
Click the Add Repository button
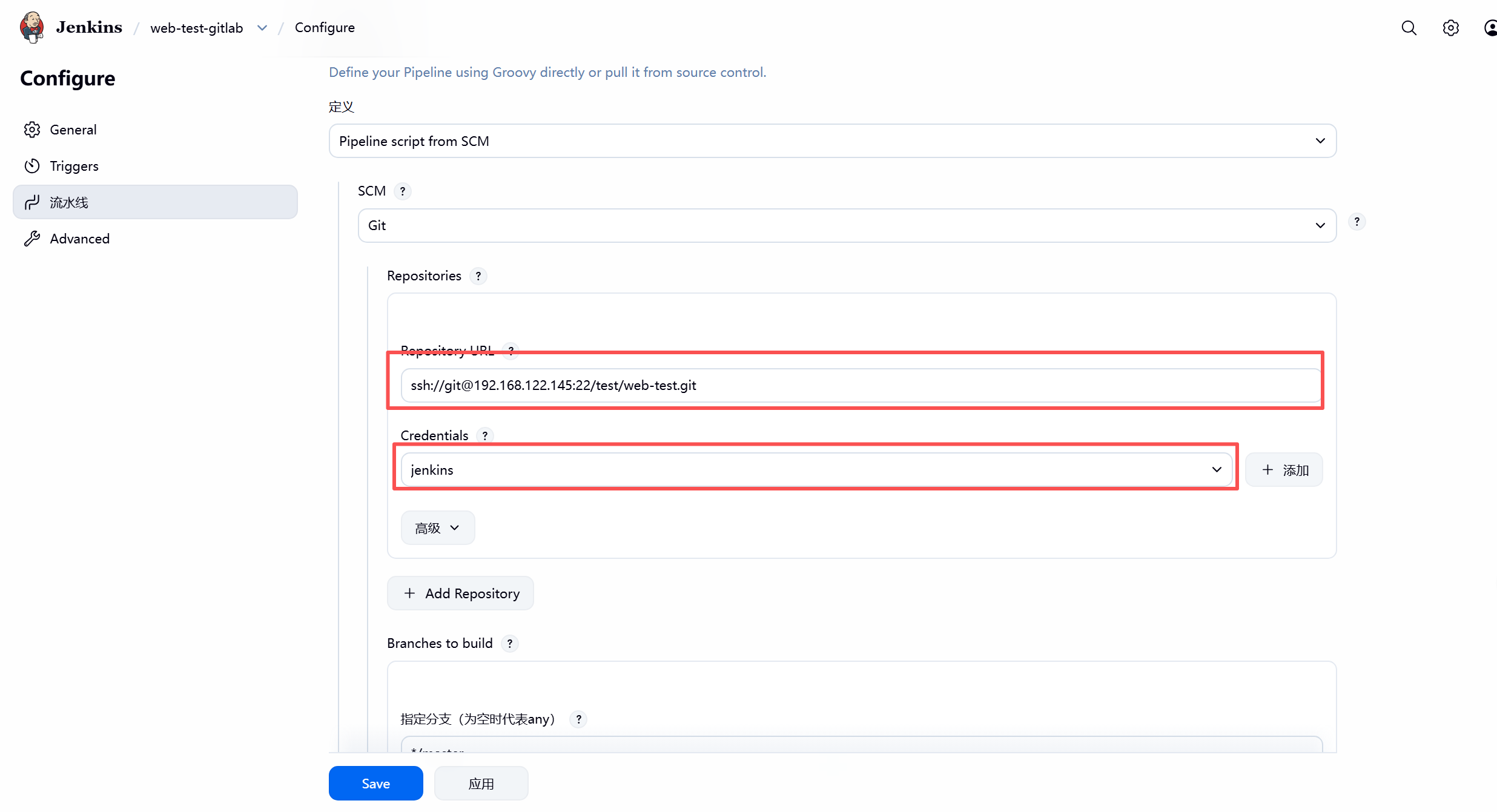[x=460, y=593]
